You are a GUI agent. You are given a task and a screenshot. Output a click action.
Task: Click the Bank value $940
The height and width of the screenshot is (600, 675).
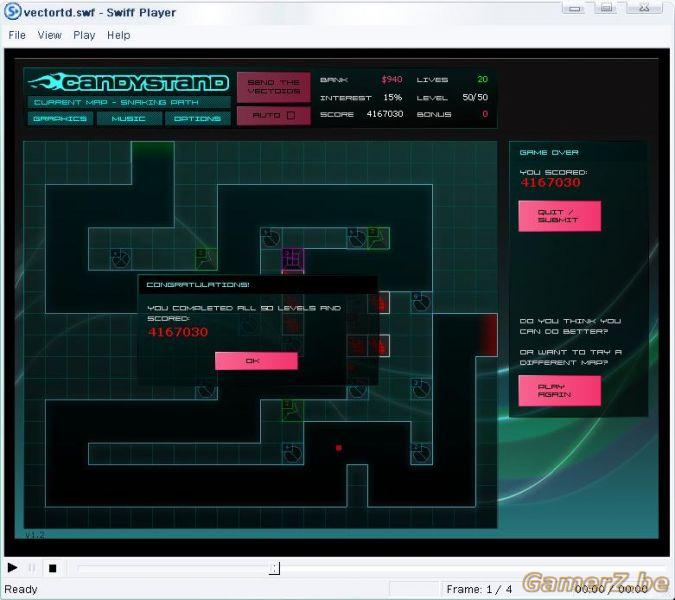pos(392,79)
